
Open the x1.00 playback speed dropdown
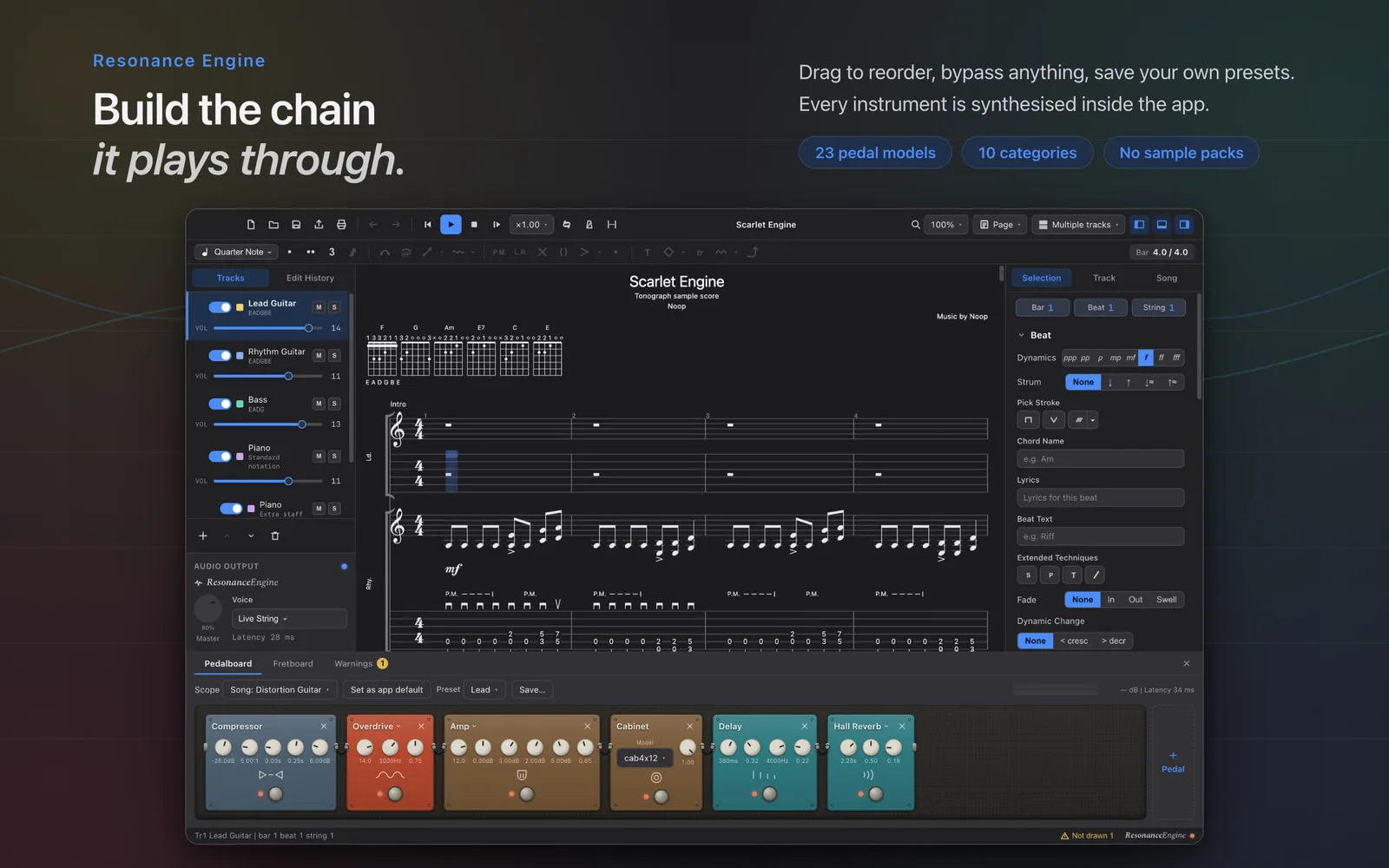coord(531,225)
